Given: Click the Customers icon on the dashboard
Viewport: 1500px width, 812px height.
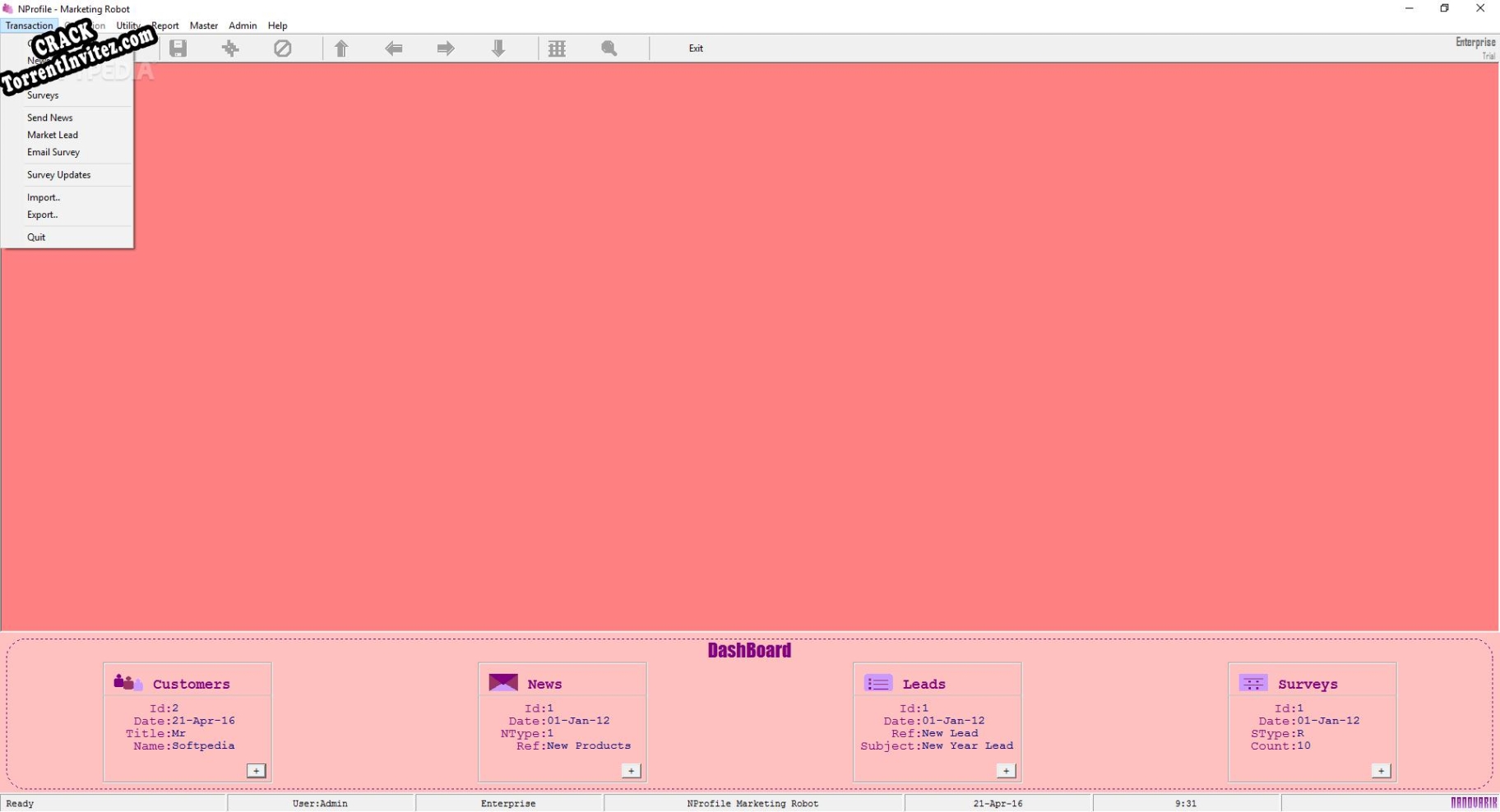Looking at the screenshot, I should point(127,681).
